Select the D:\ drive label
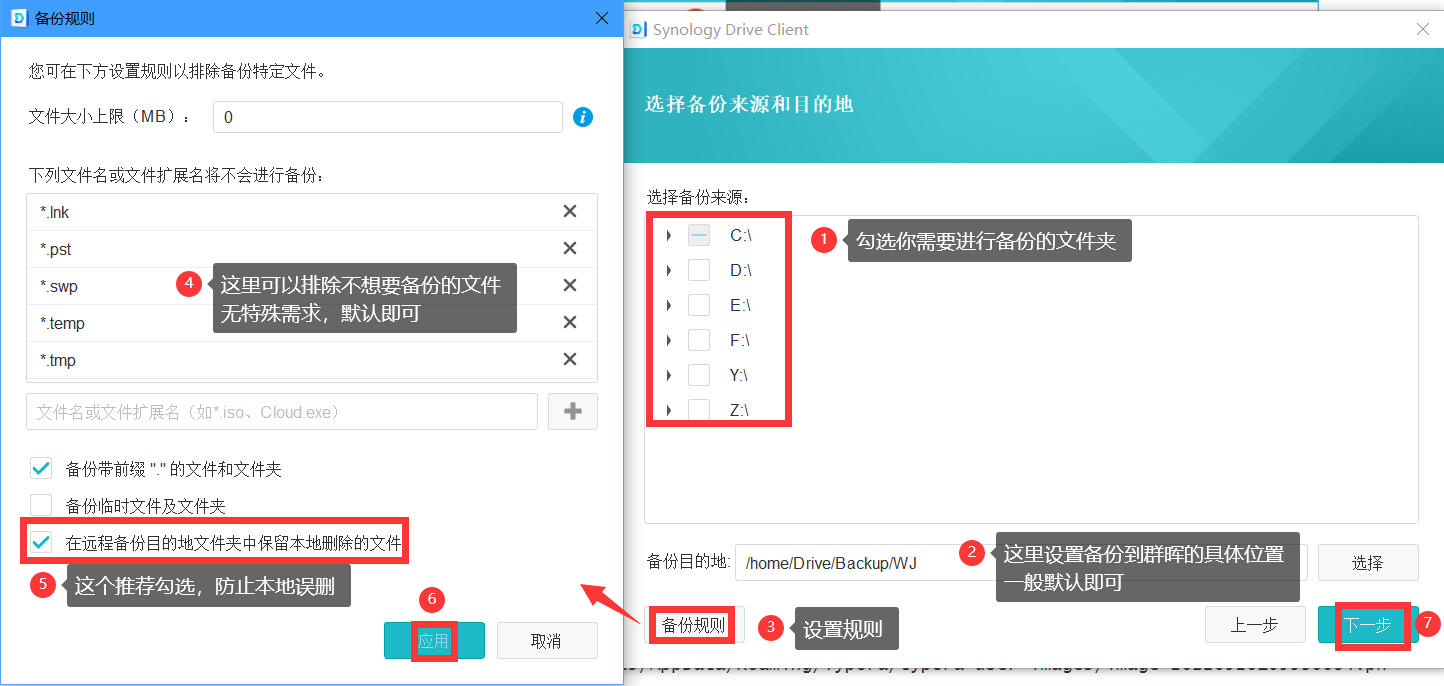The height and width of the screenshot is (686, 1444). tap(741, 270)
